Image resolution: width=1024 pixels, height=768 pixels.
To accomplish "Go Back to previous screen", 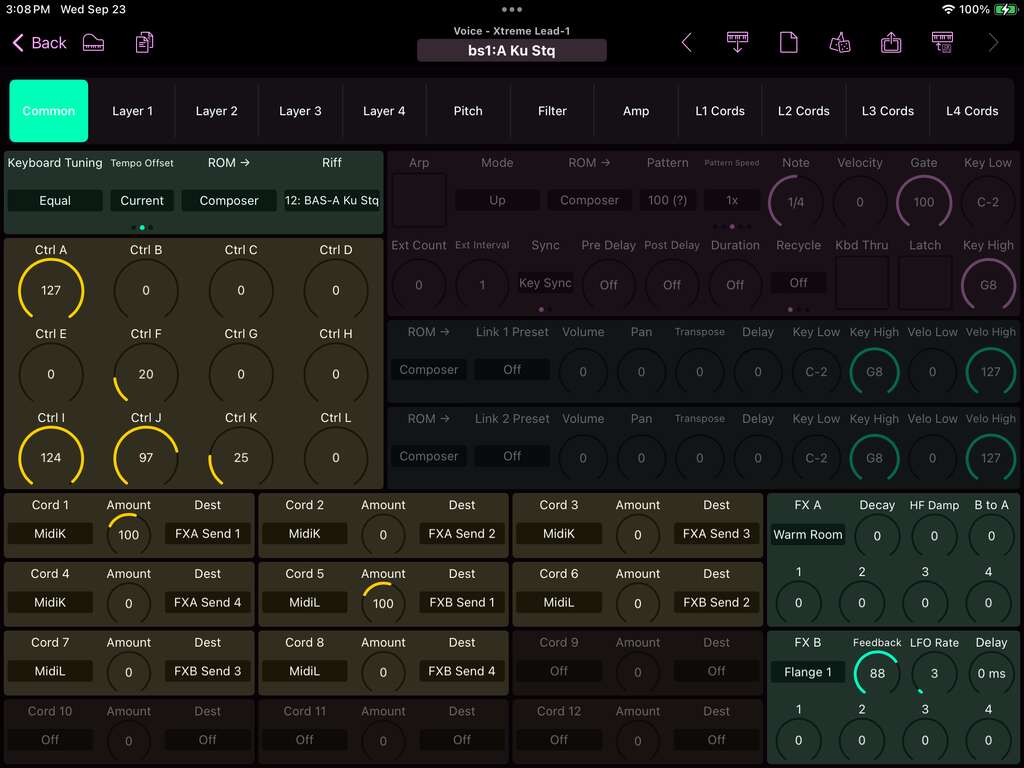I will click(x=39, y=43).
